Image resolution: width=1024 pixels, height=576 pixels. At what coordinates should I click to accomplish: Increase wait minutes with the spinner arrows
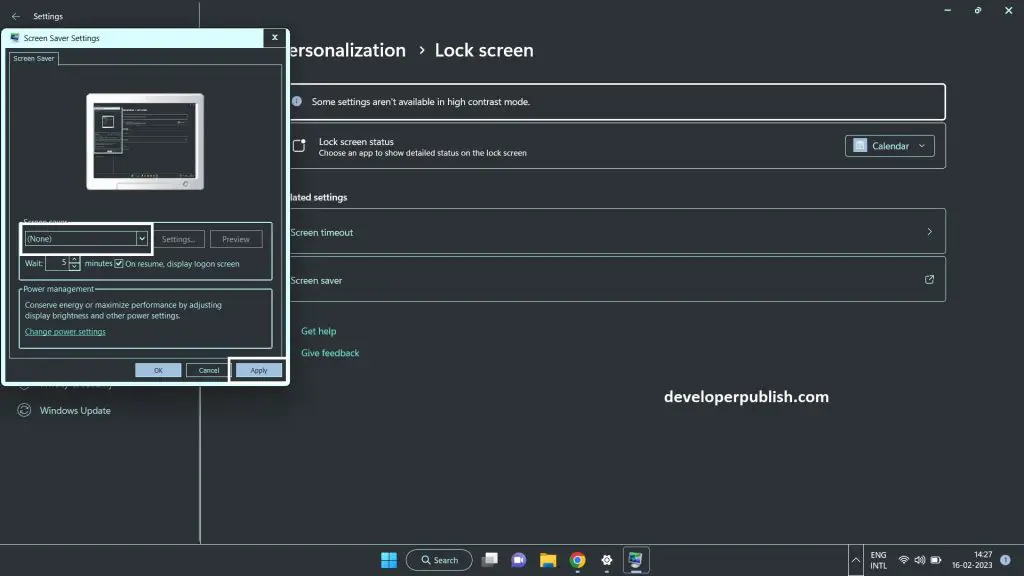point(74,259)
